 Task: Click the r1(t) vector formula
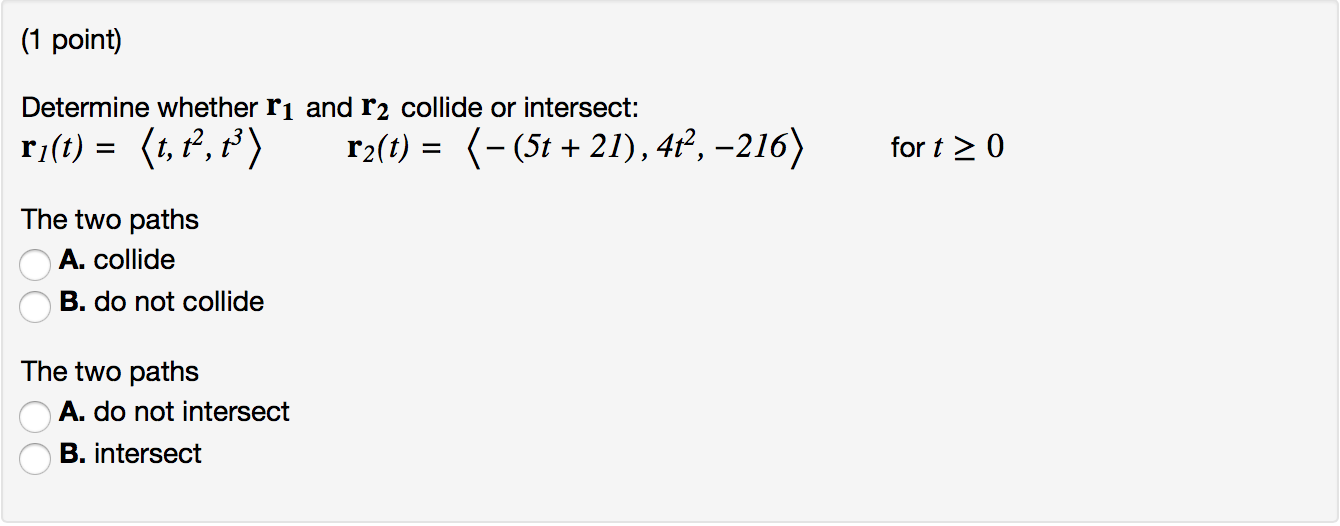(142, 149)
